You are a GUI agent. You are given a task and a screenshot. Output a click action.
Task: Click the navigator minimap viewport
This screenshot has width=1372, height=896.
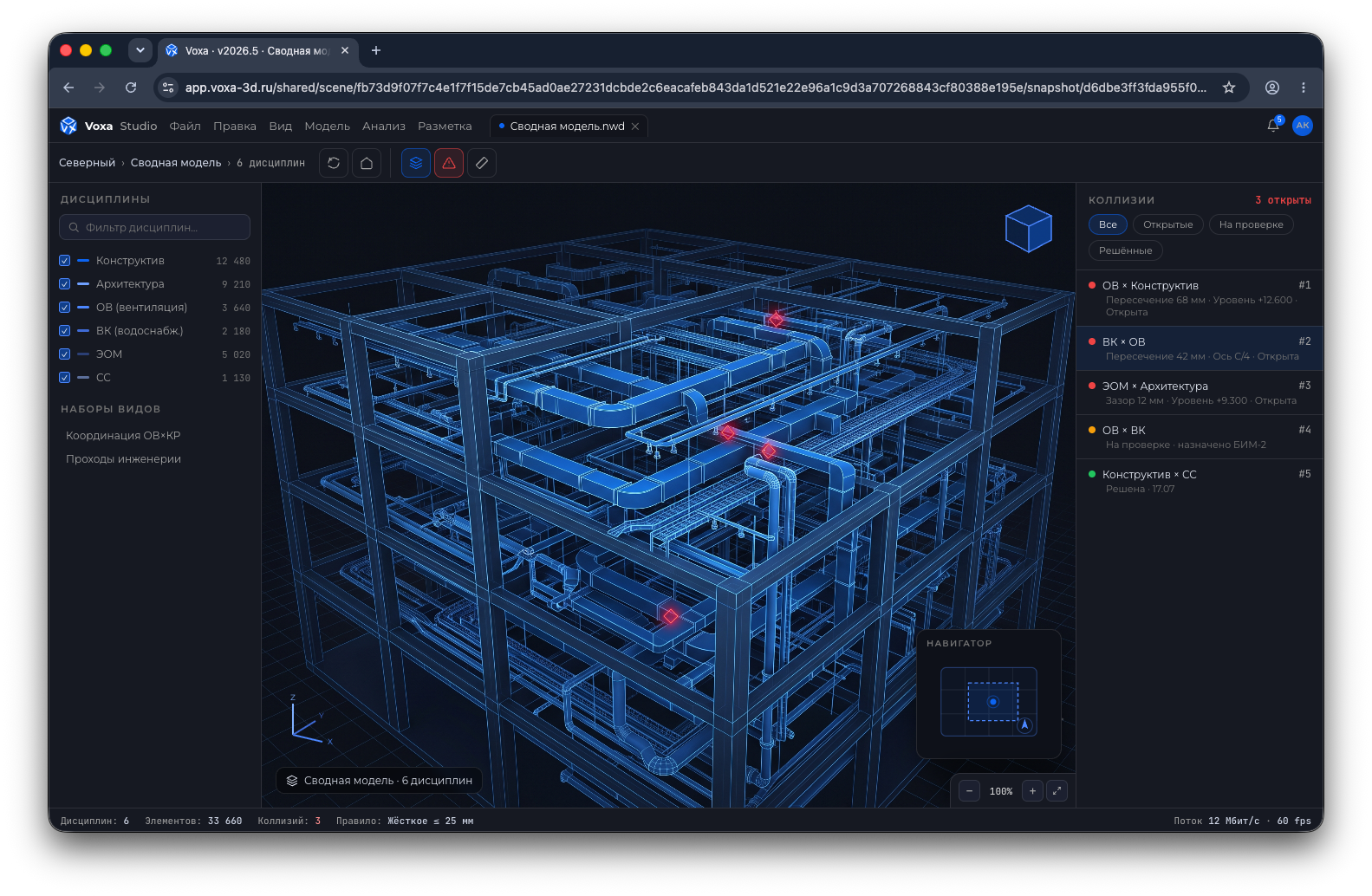coord(992,702)
